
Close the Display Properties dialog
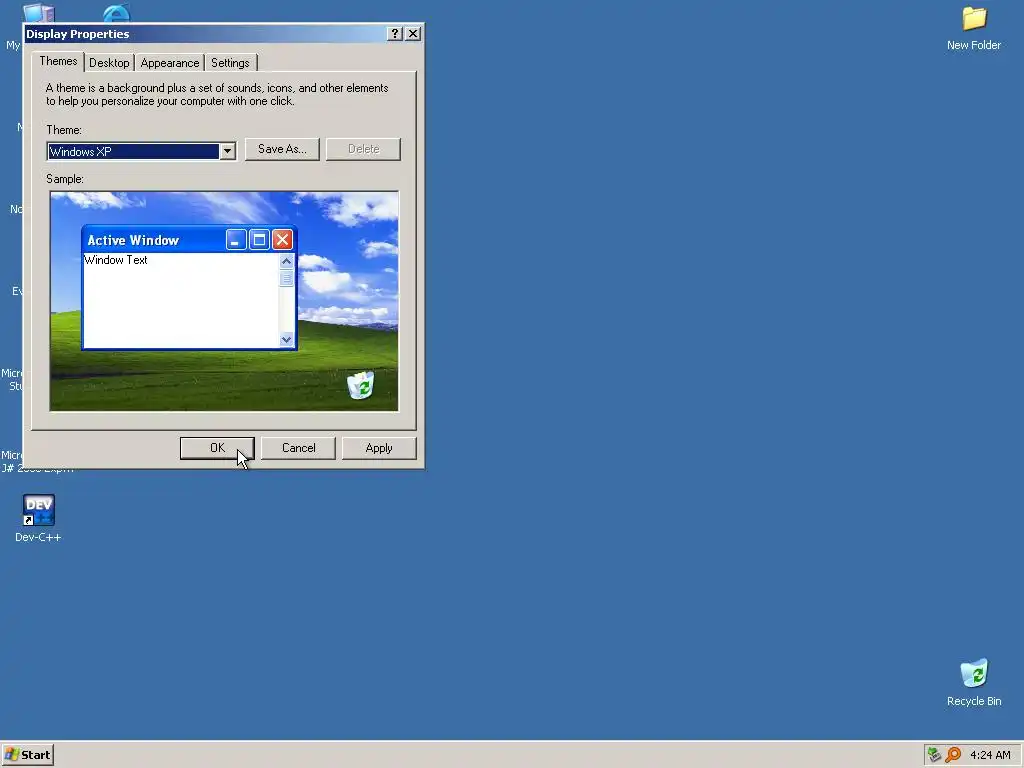(x=413, y=34)
